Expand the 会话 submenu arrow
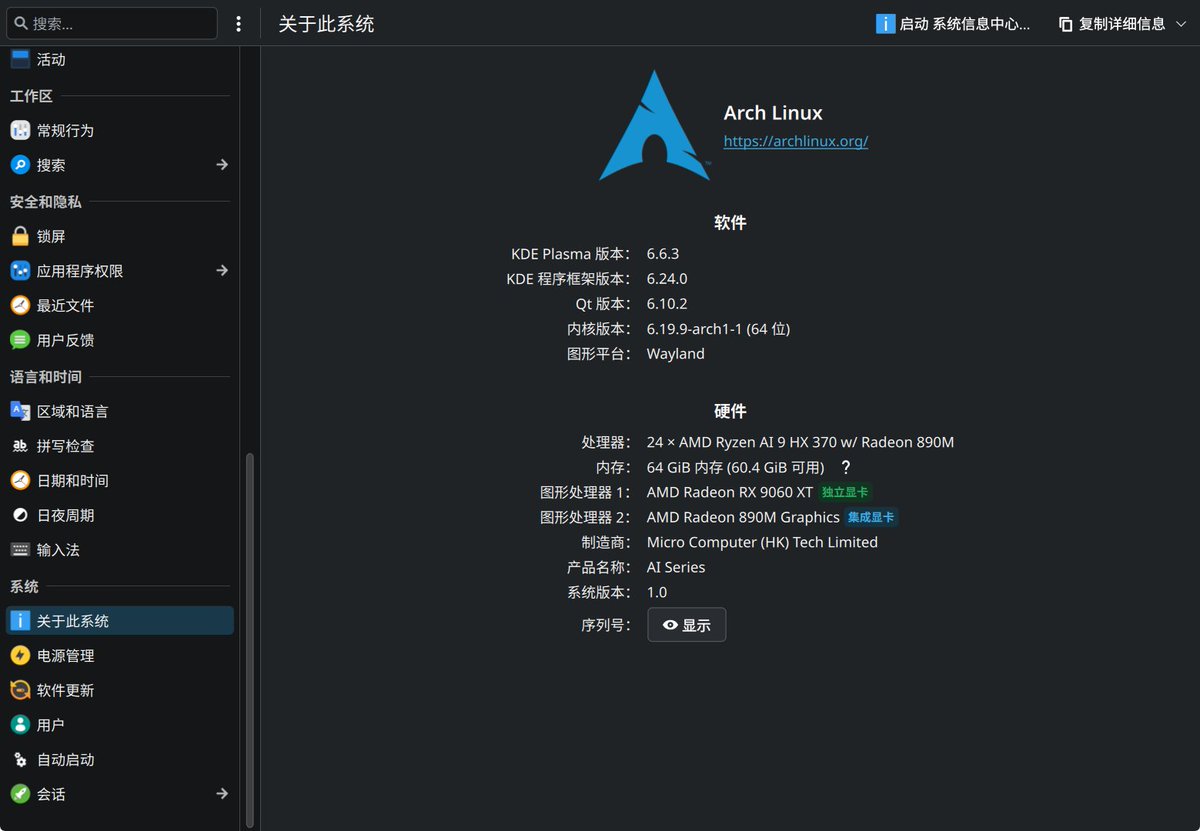 [x=222, y=794]
